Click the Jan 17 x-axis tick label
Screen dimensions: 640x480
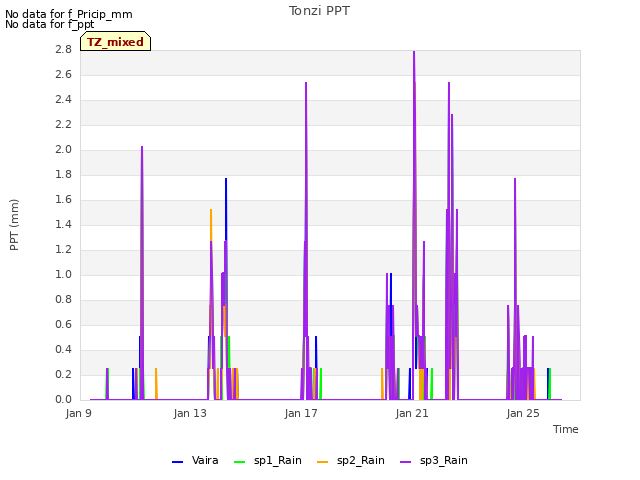coord(301,413)
